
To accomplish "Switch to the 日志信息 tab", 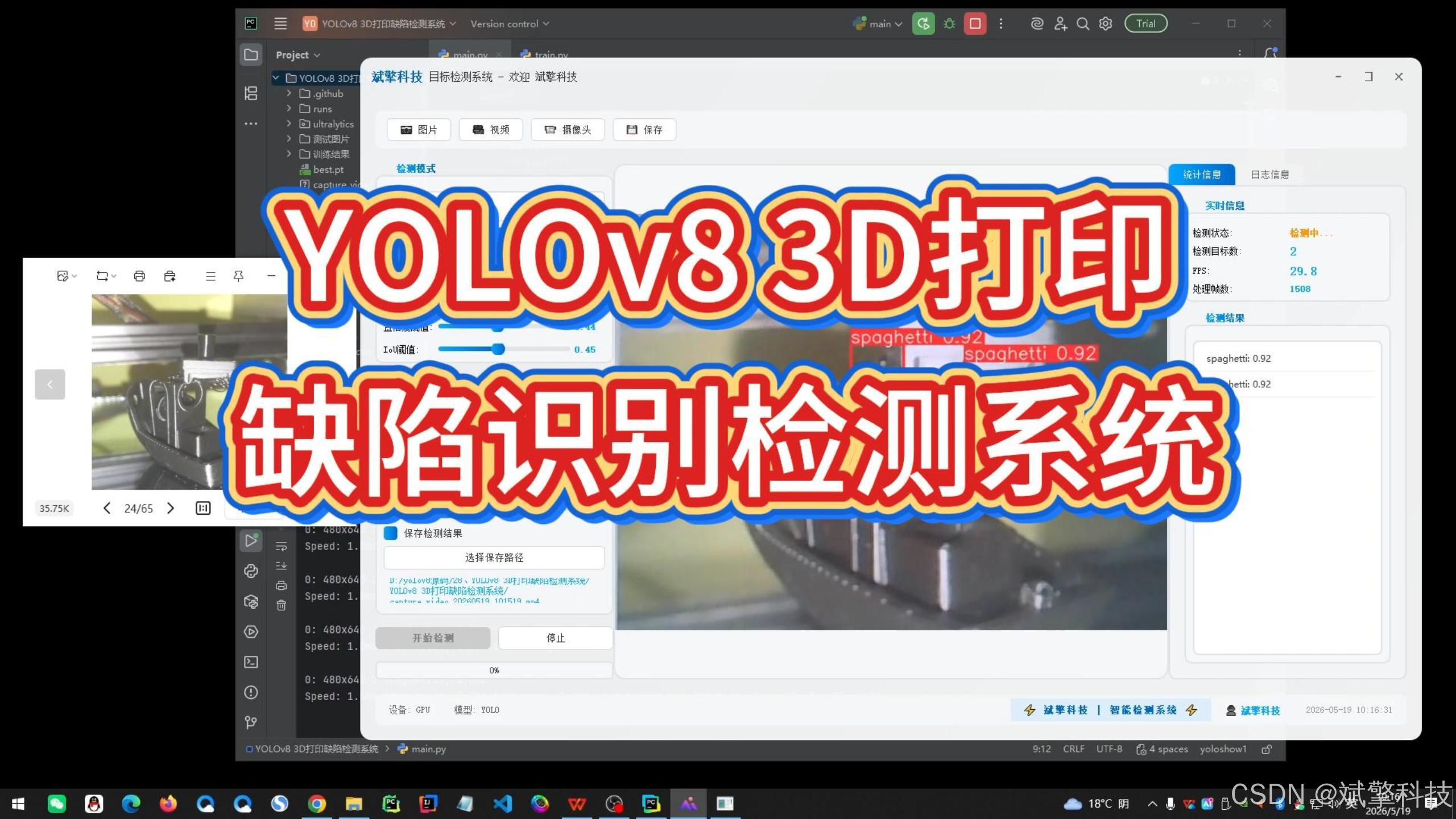I will (x=1269, y=174).
